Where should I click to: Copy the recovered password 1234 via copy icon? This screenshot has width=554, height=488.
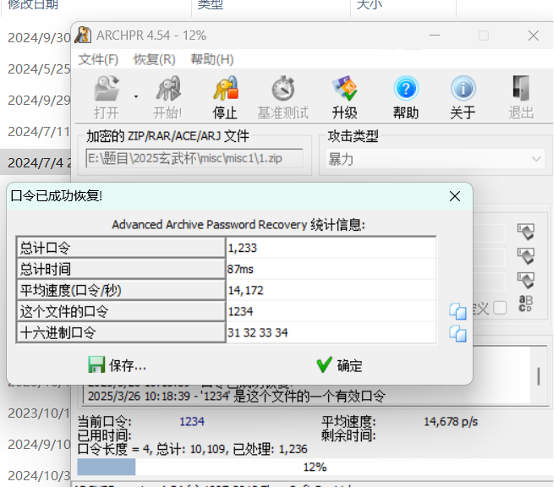(458, 311)
